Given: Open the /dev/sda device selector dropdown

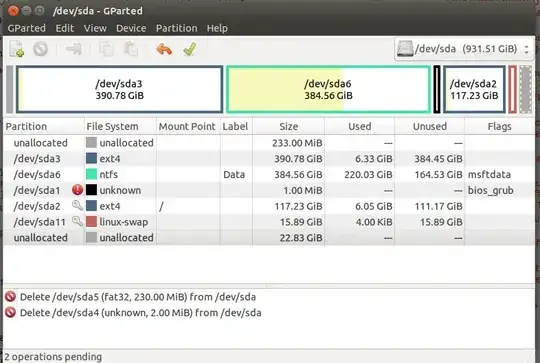Looking at the screenshot, I should point(464,49).
